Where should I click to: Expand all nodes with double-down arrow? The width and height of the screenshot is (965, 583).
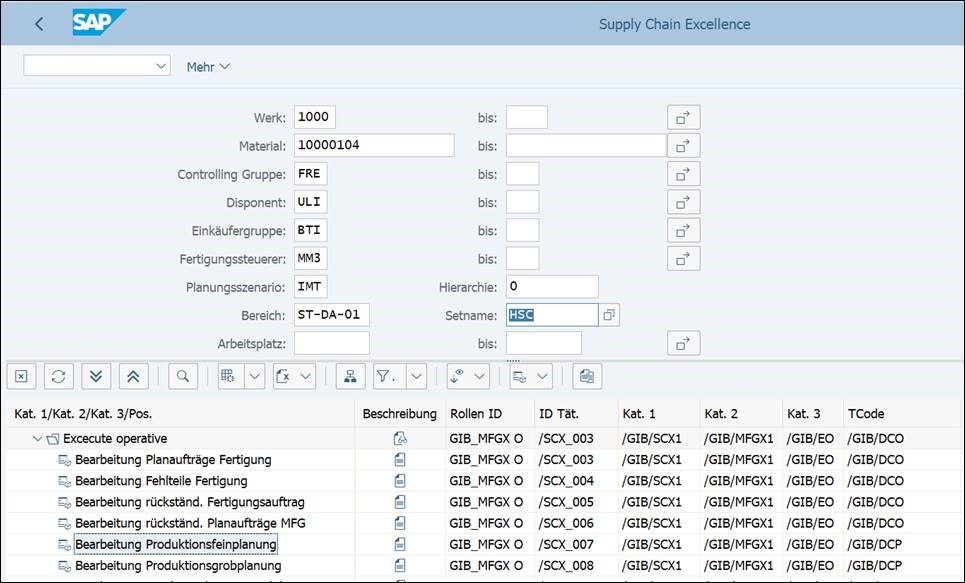click(96, 376)
